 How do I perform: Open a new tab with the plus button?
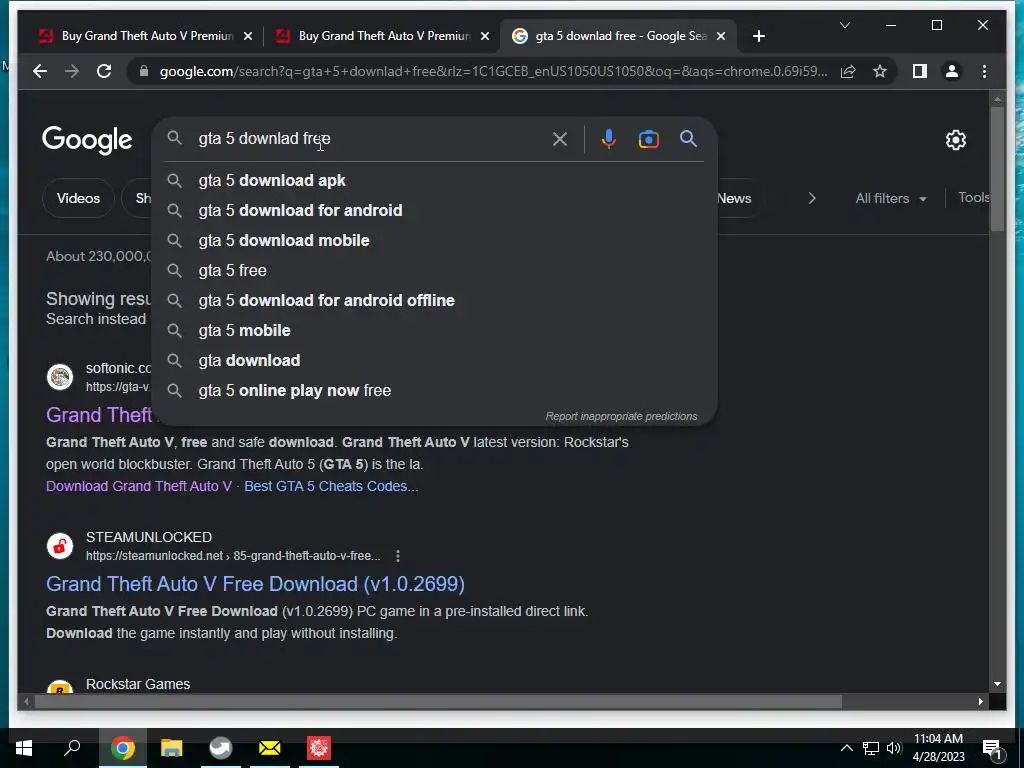point(758,36)
